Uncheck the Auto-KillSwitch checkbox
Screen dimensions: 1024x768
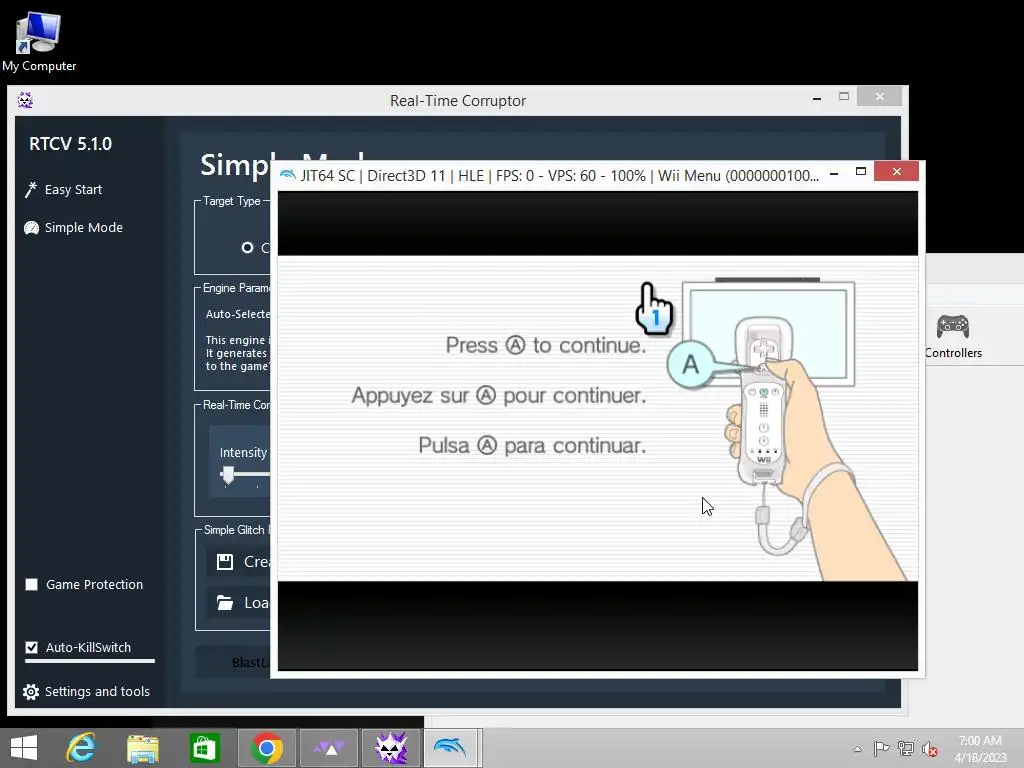click(x=31, y=647)
